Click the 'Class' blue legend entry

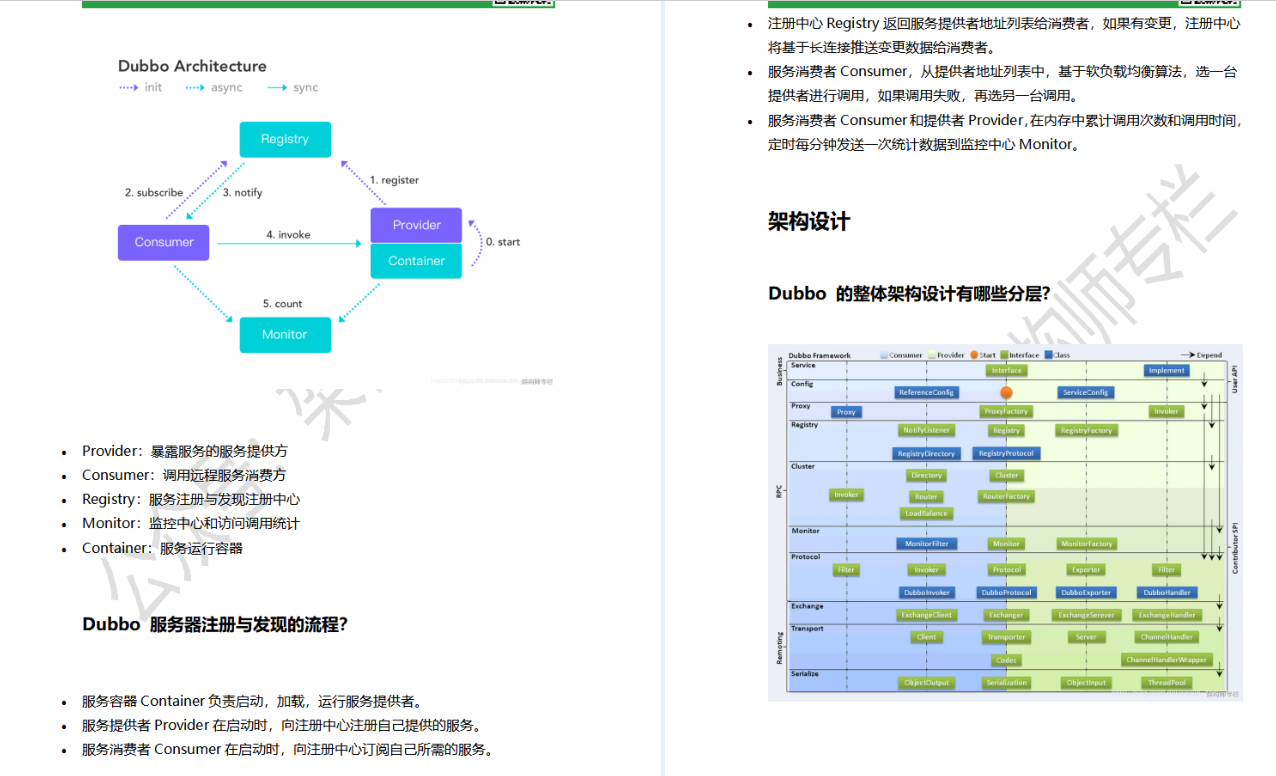[x=1057, y=355]
